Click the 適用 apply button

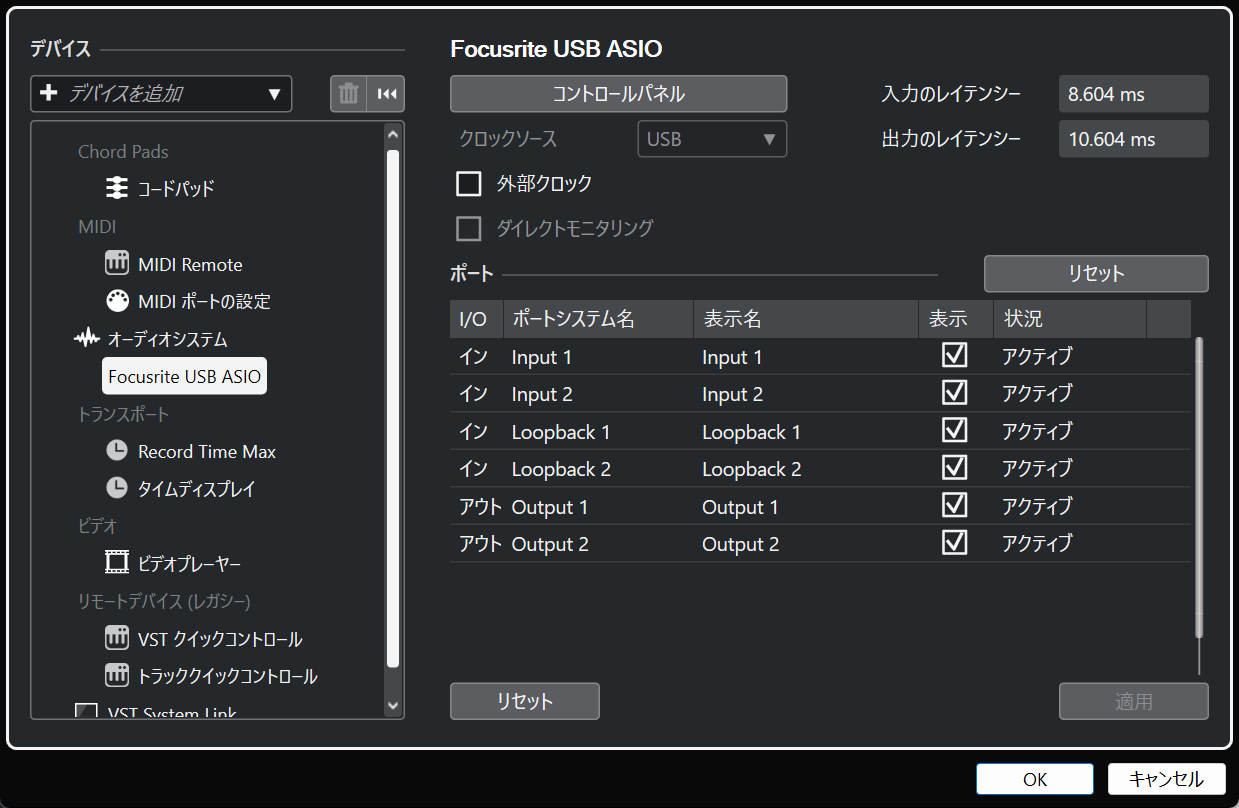[1134, 701]
